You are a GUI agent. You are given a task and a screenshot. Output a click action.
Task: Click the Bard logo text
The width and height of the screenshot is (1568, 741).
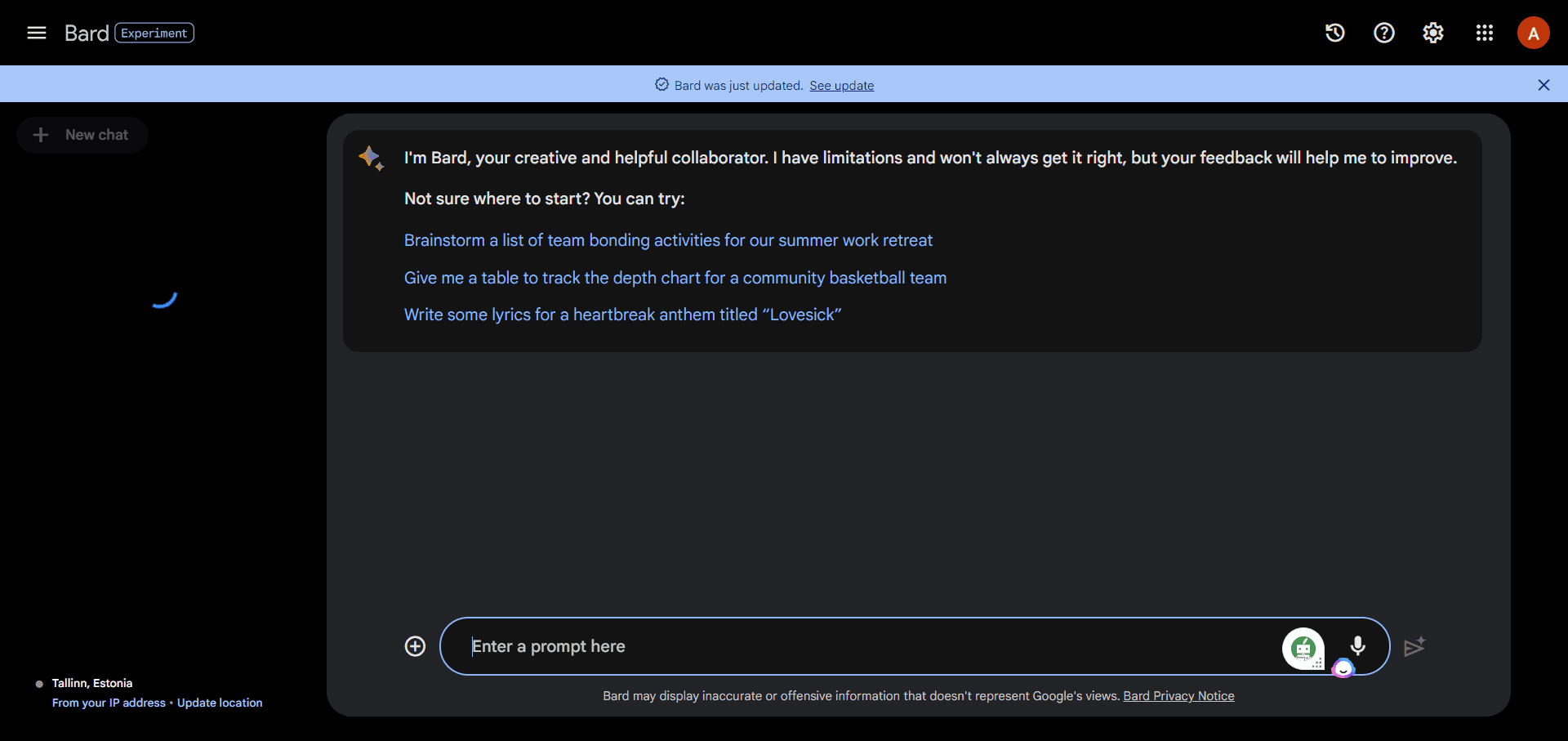click(87, 33)
